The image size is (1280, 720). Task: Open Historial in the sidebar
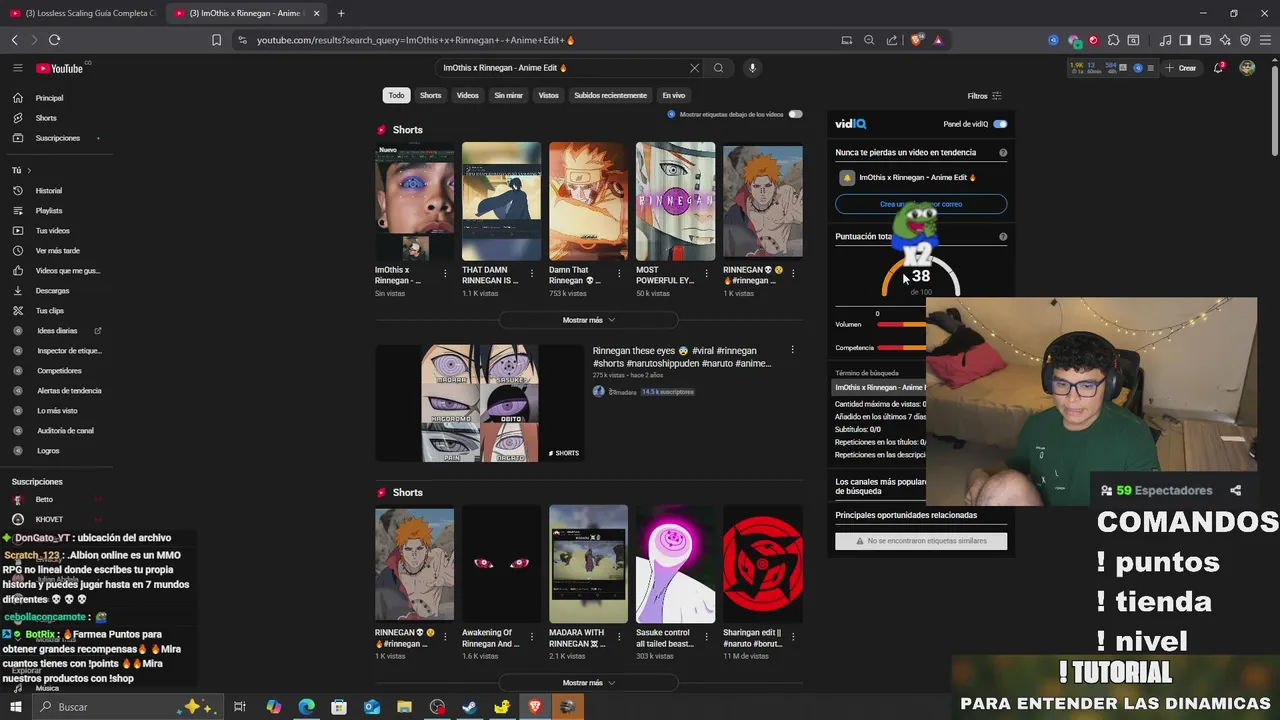pos(48,191)
